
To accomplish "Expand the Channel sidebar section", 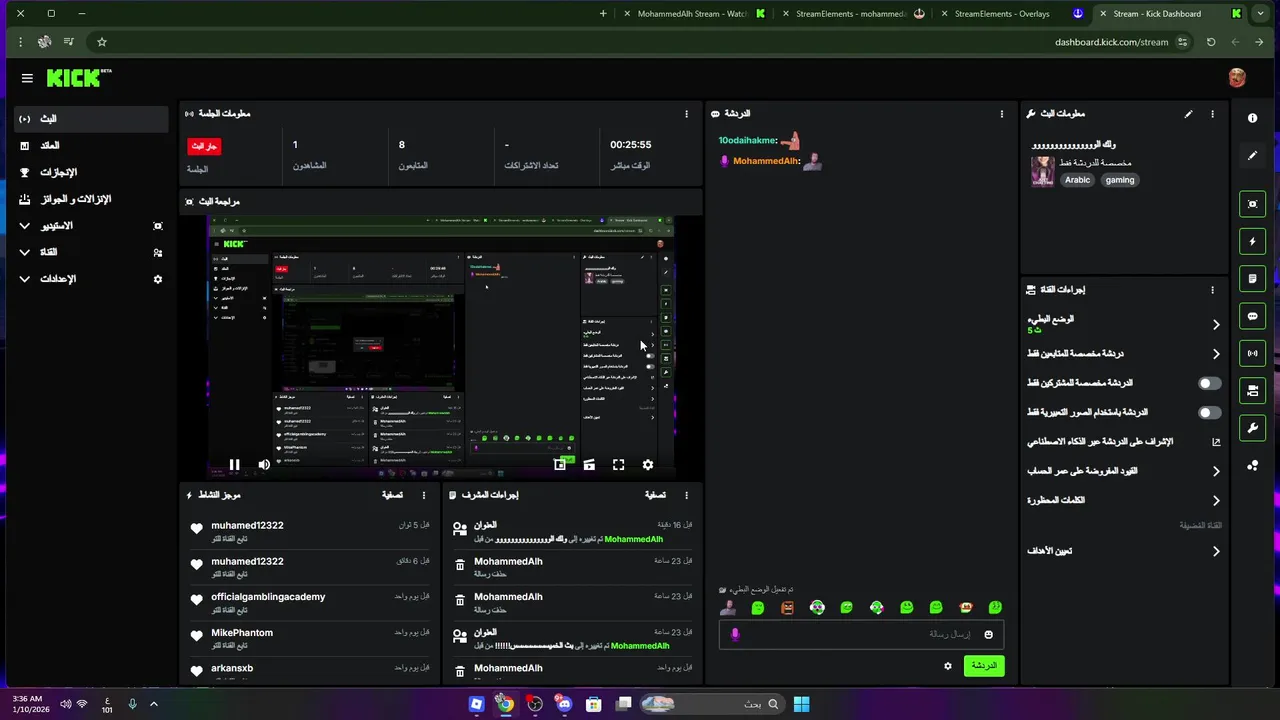I will pyautogui.click(x=91, y=252).
